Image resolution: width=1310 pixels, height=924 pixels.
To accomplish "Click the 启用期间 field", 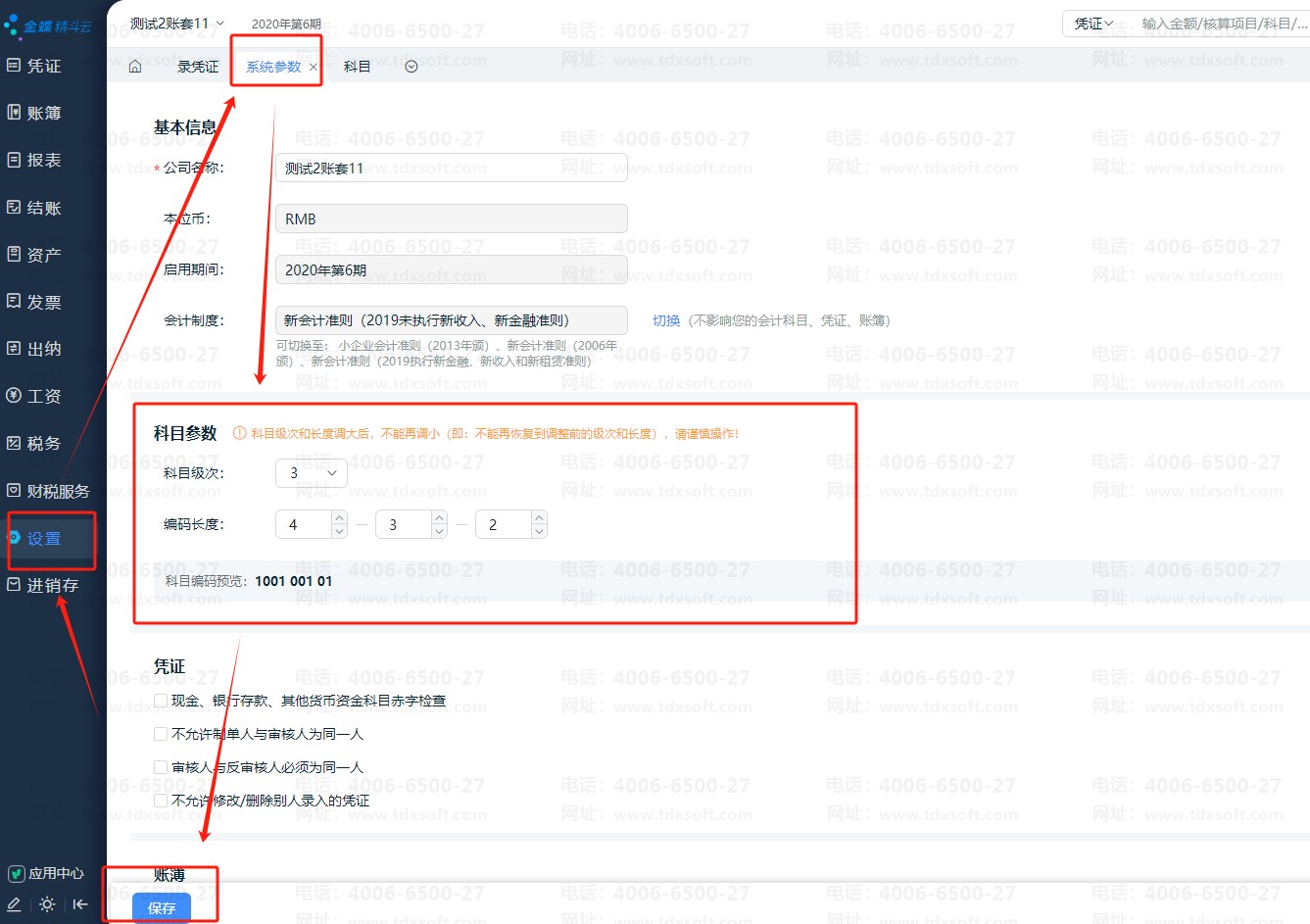I will (x=452, y=269).
